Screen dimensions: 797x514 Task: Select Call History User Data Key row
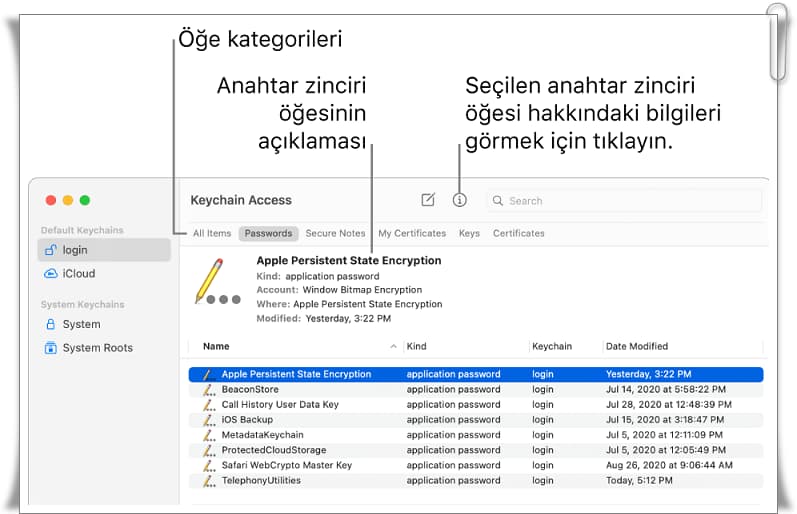pyautogui.click(x=476, y=405)
